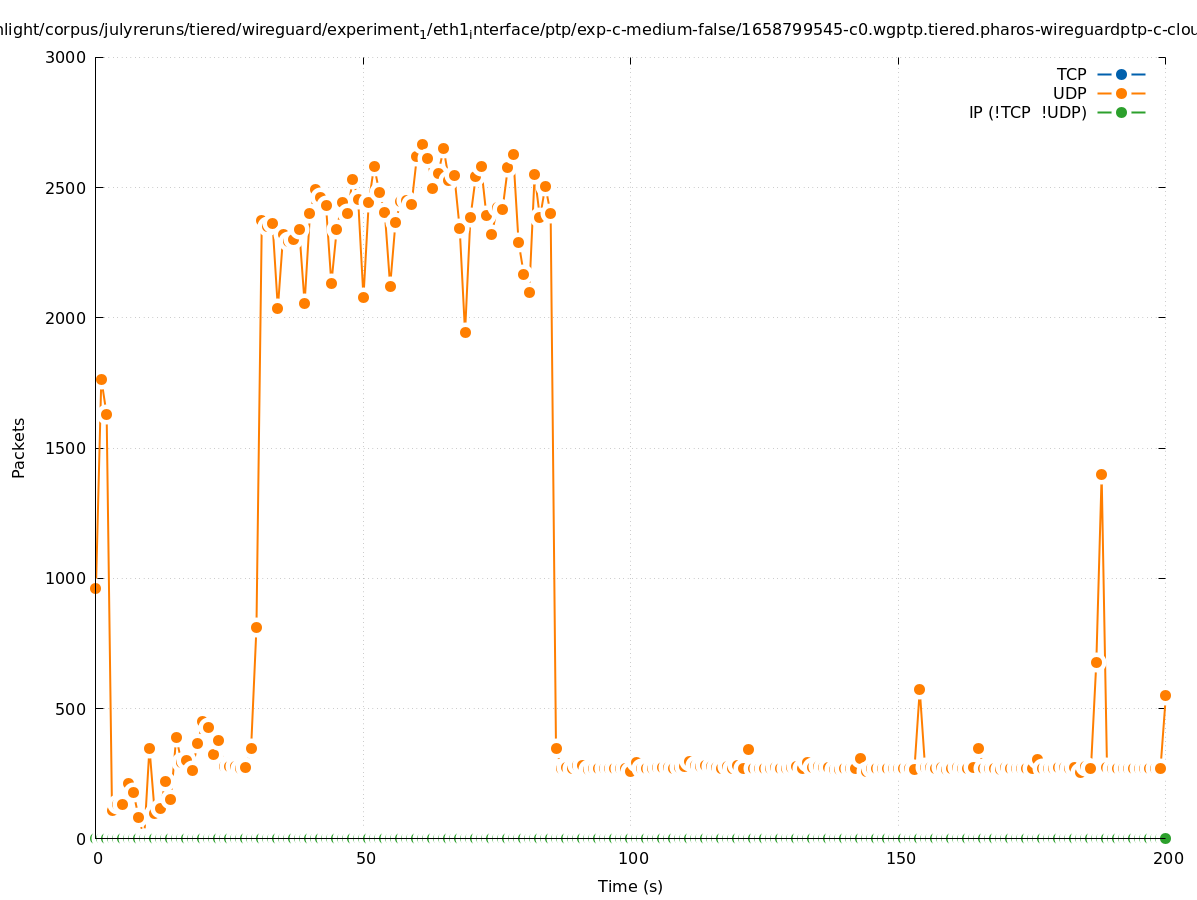The image size is (1197, 900).
Task: Click the UDP point near 570 packets
Action: (919, 689)
